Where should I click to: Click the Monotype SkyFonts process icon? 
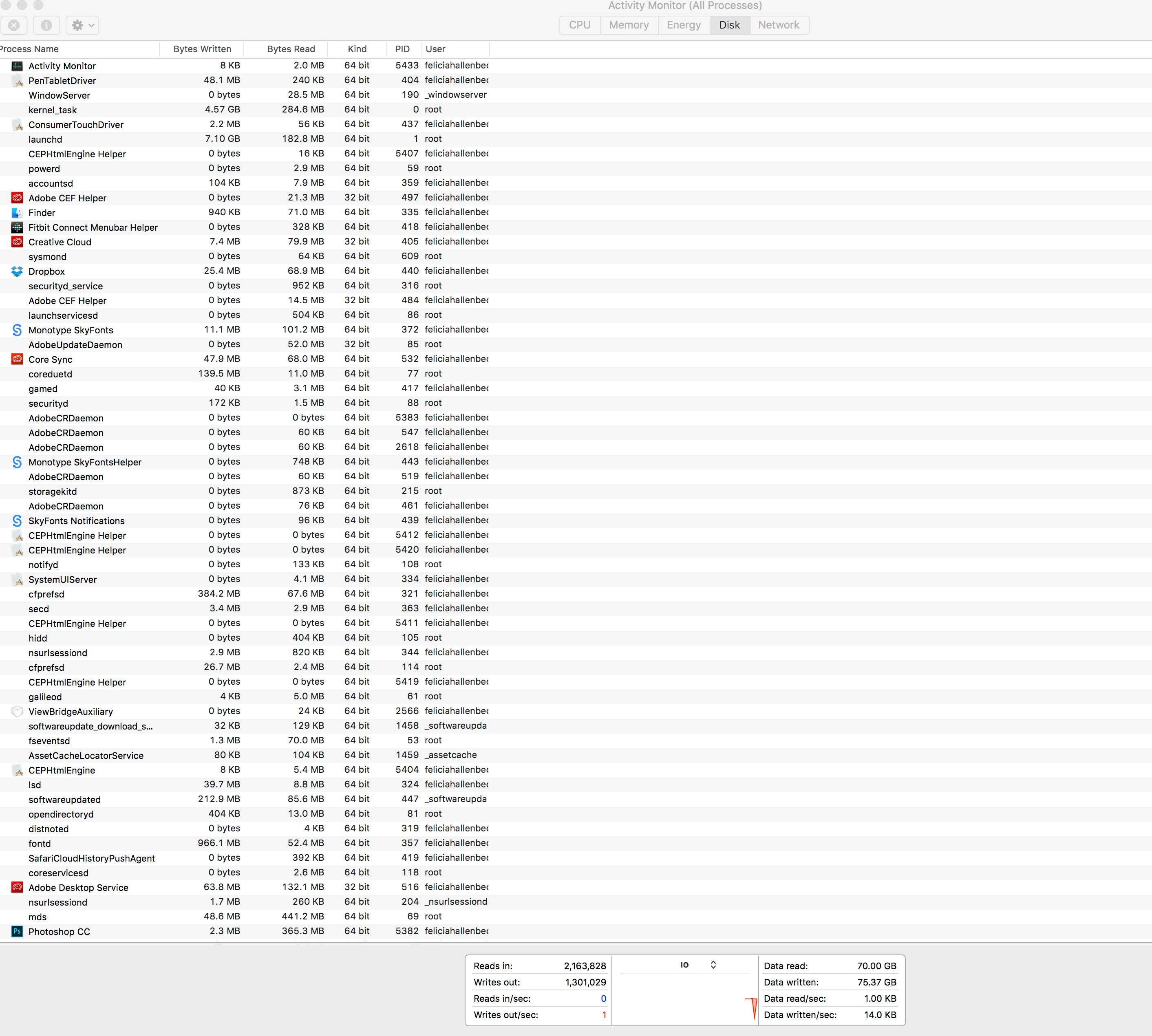coord(17,330)
